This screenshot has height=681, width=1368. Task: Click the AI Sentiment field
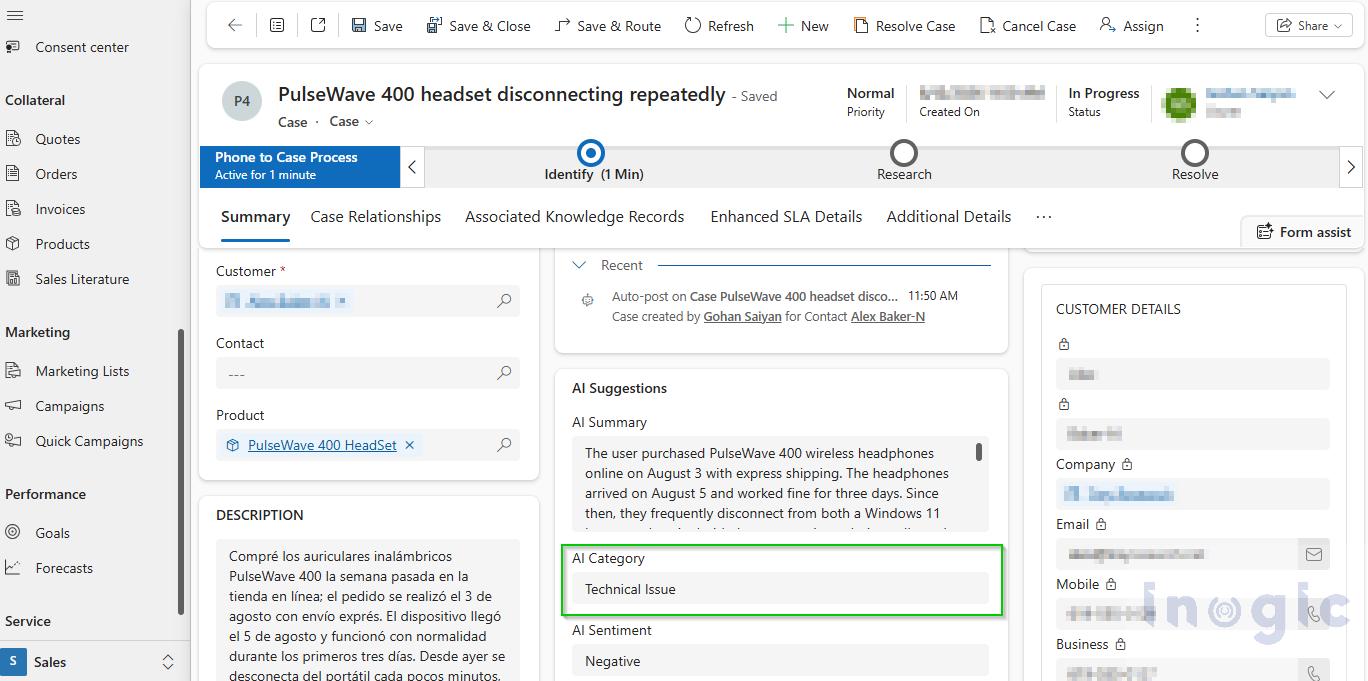coord(780,661)
